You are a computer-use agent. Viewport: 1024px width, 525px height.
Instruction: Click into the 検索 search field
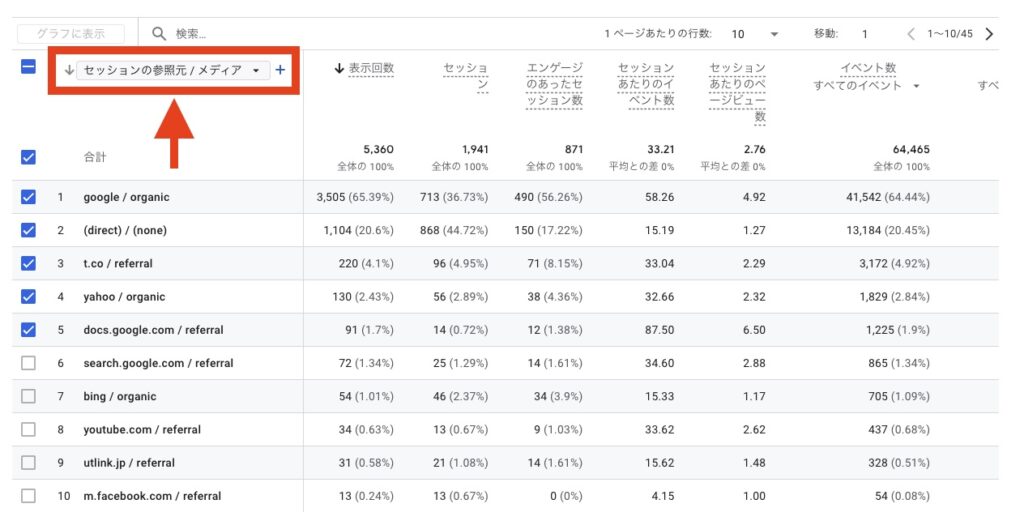(300, 34)
